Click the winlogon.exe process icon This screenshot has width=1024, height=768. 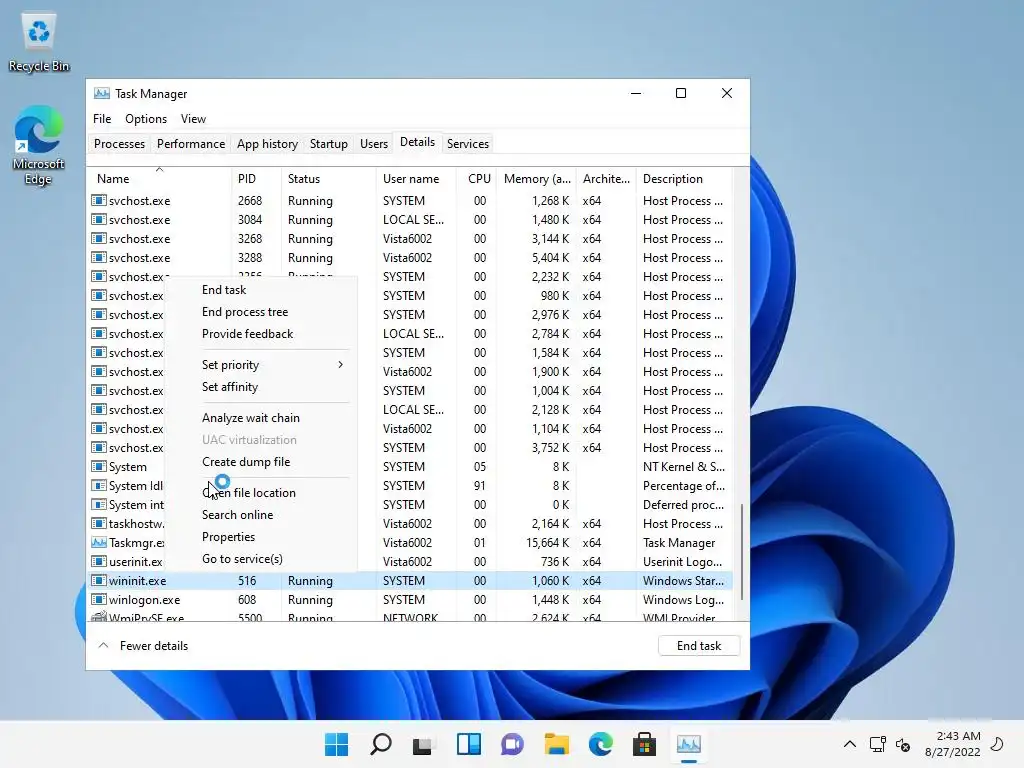tap(99, 600)
